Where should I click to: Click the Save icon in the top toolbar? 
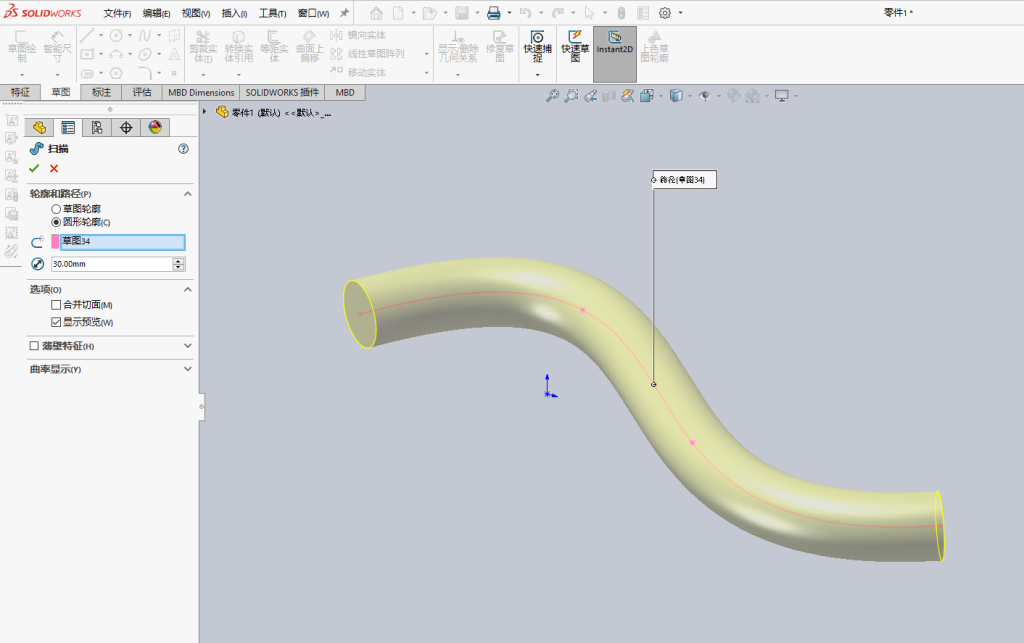coord(462,13)
